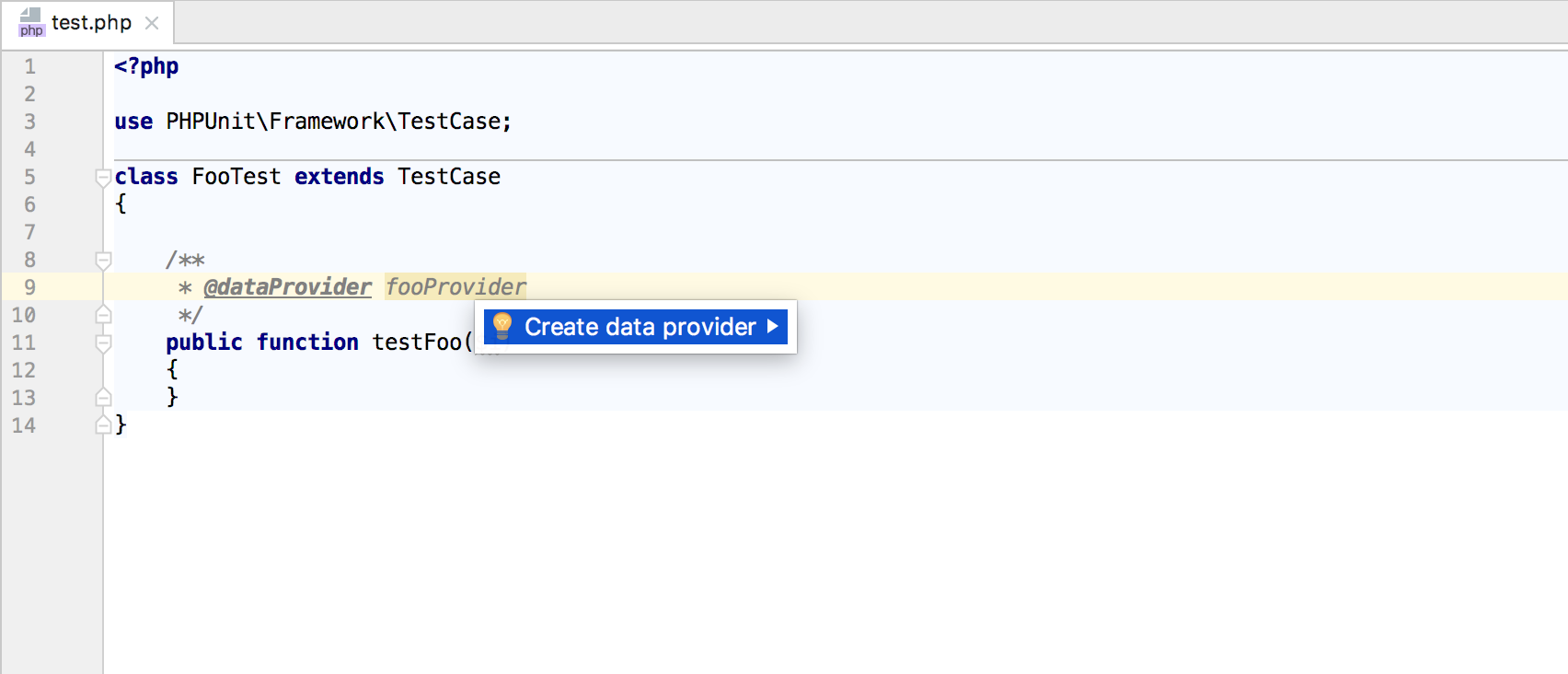Click line number 1 in the gutter
The width and height of the screenshot is (1568, 674).
29,66
